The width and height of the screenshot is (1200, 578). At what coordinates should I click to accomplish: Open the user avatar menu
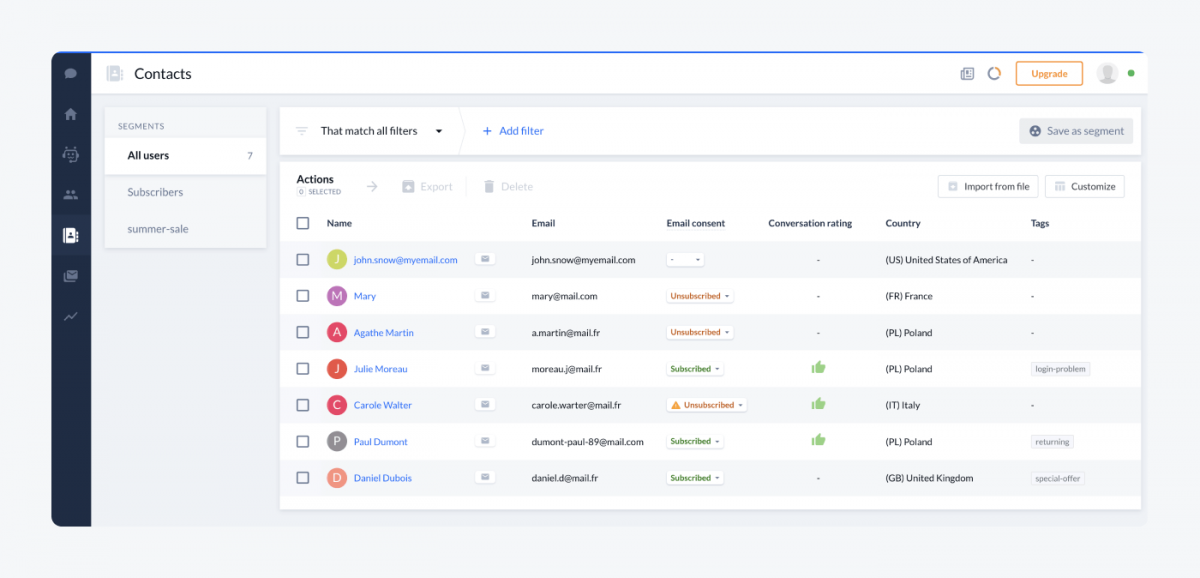tap(1107, 73)
